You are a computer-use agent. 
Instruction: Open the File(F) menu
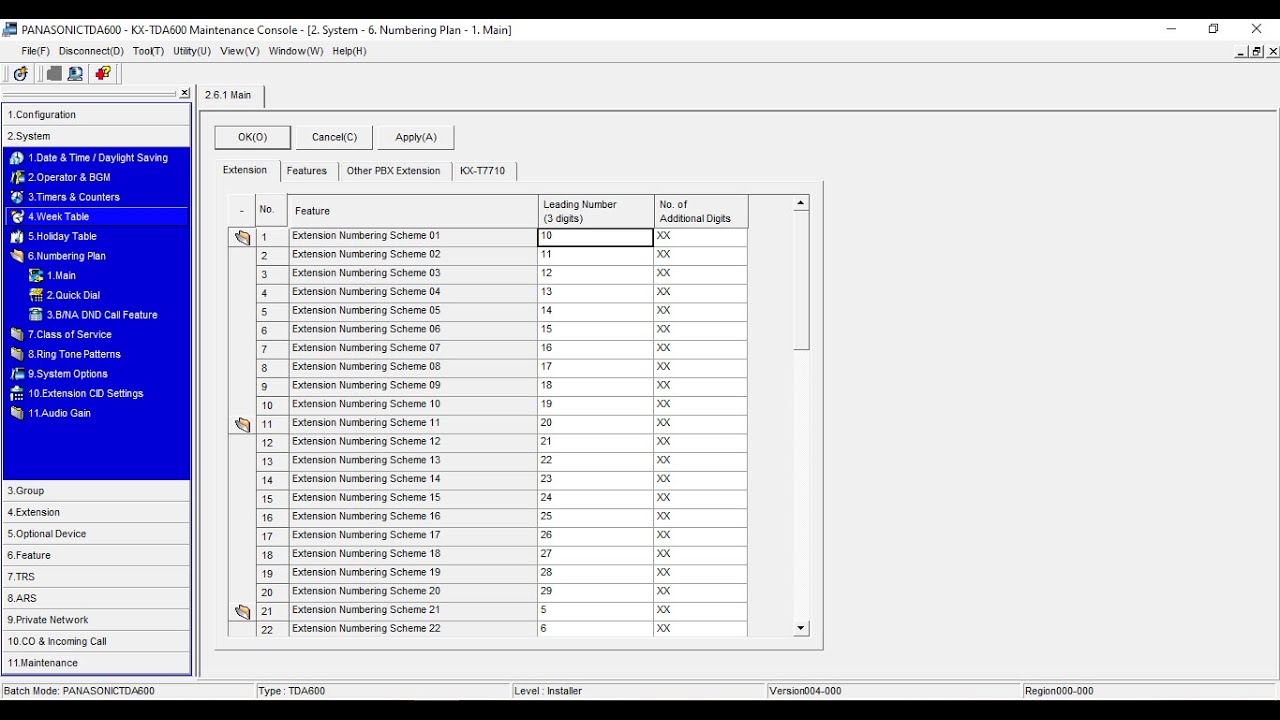[x=36, y=51]
